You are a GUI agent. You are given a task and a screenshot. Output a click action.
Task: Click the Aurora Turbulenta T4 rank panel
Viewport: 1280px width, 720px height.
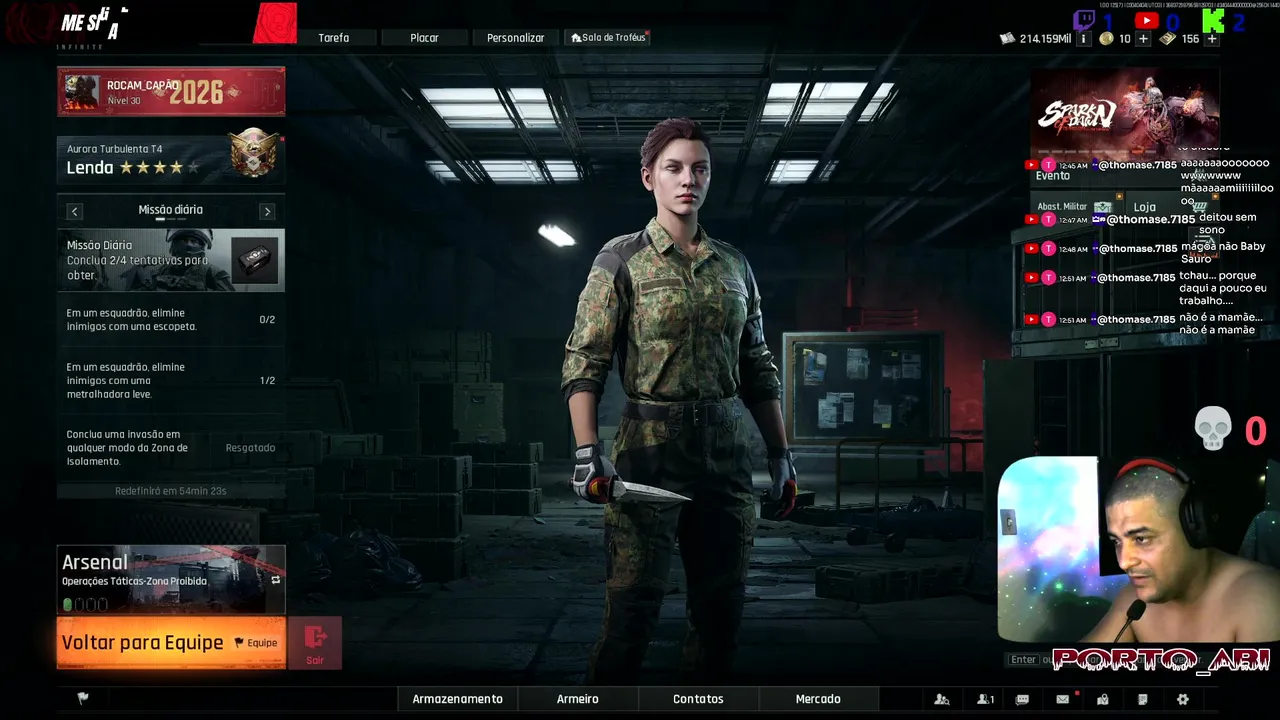171,159
